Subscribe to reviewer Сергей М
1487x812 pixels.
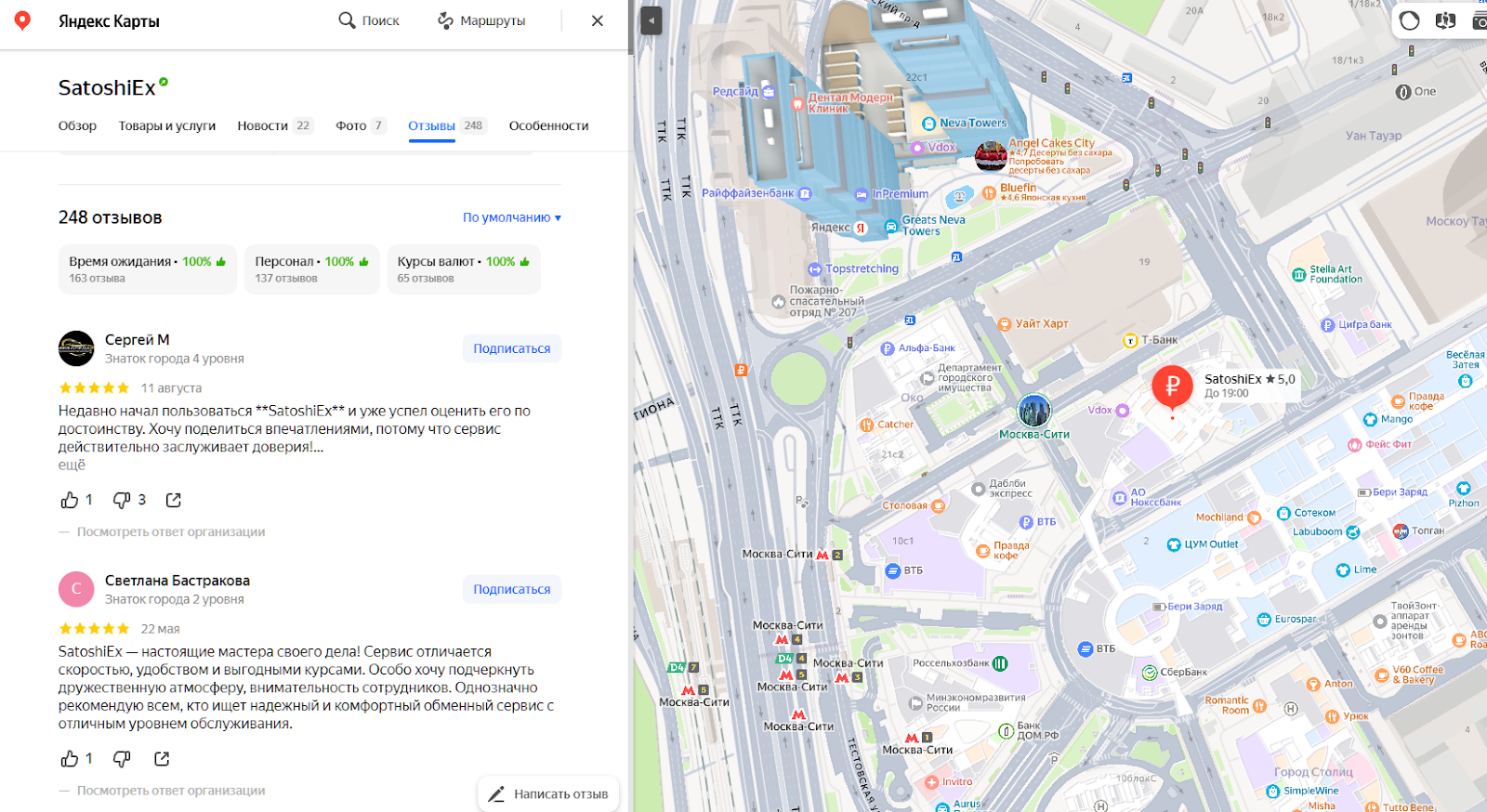[512, 348]
